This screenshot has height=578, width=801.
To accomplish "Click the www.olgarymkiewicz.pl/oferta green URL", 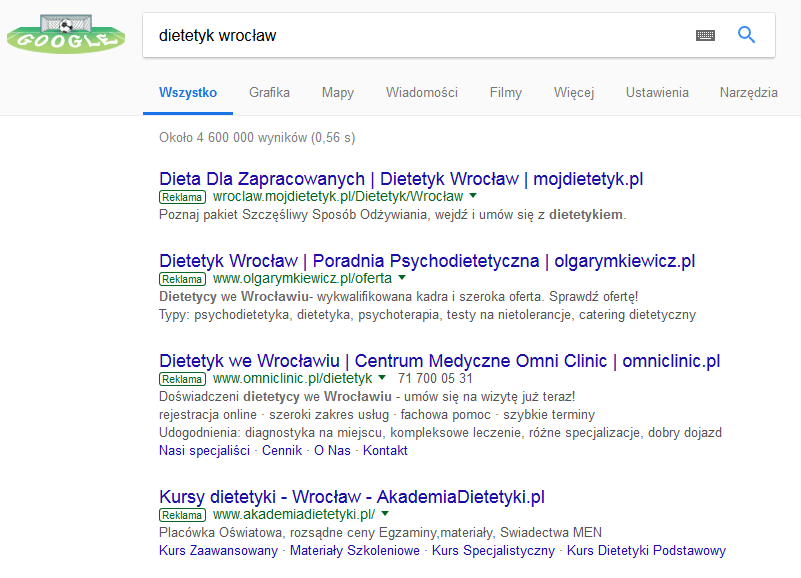I will tap(302, 278).
